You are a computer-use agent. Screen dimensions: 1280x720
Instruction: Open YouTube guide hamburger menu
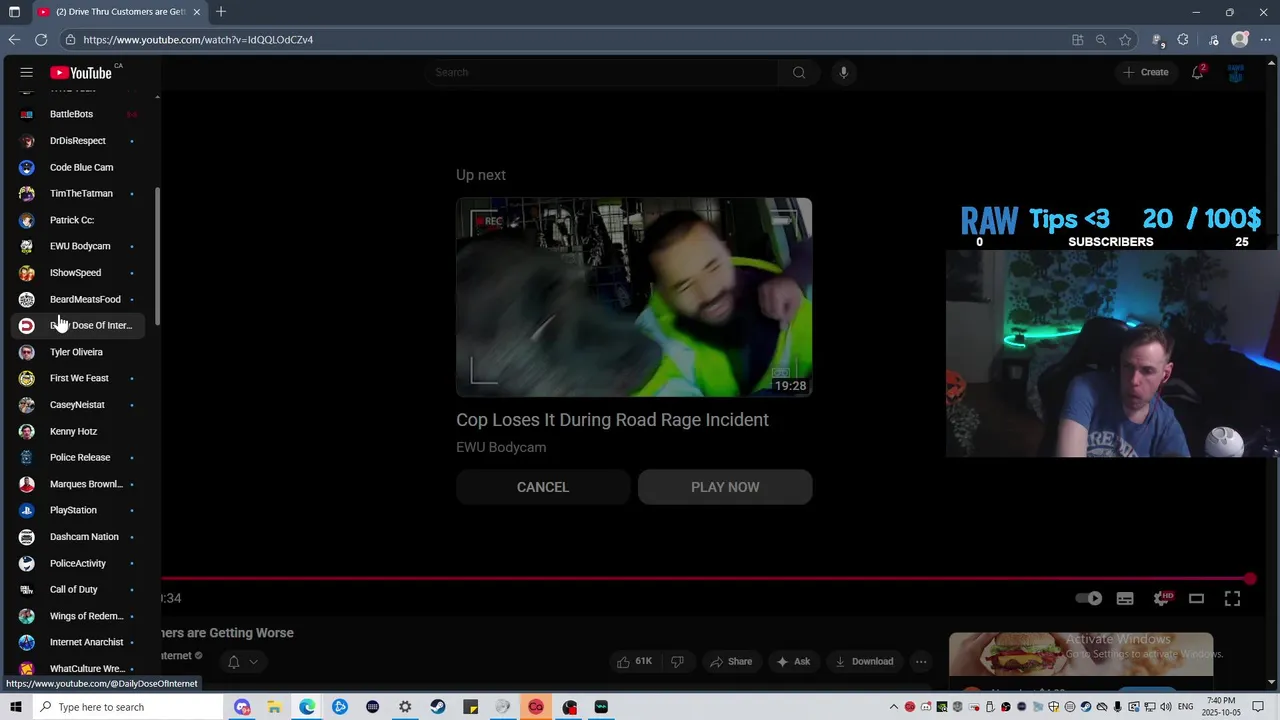click(x=27, y=72)
